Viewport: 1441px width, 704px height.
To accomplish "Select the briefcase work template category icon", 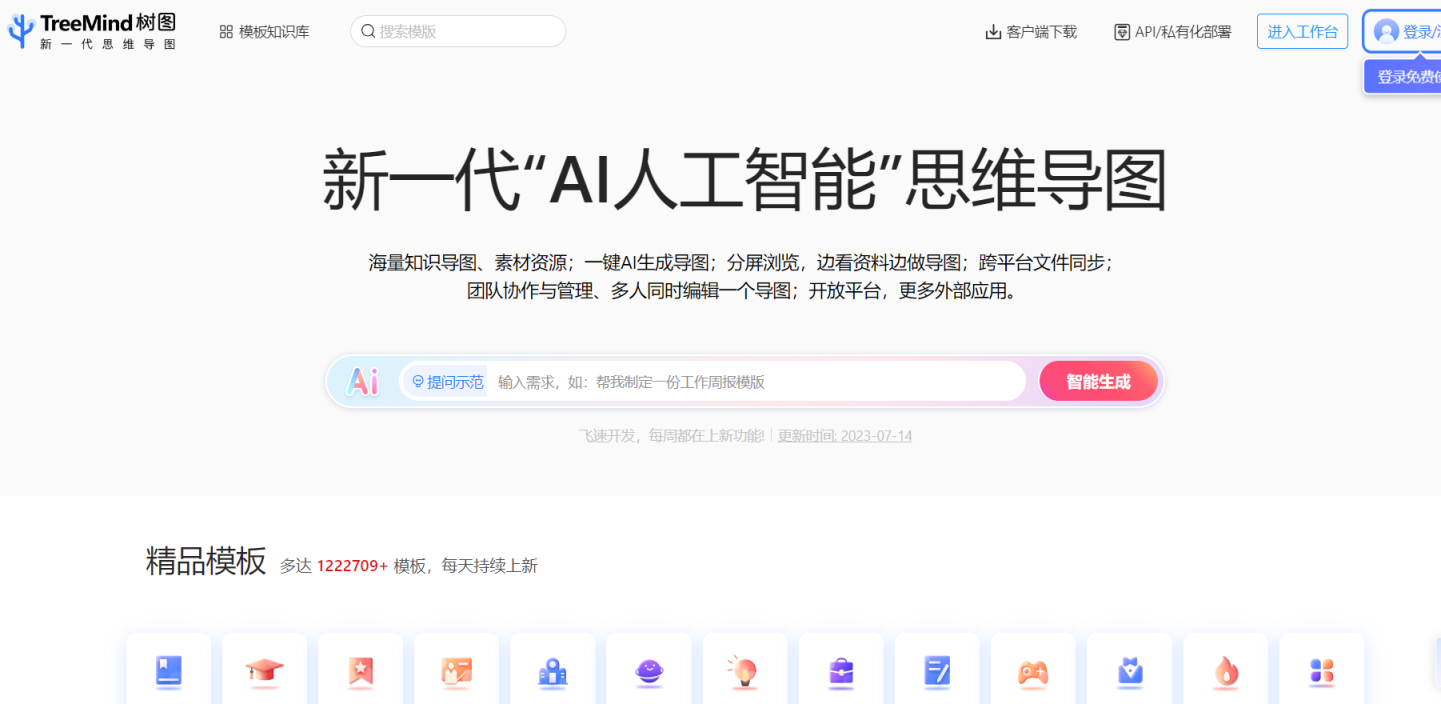I will coord(840,672).
